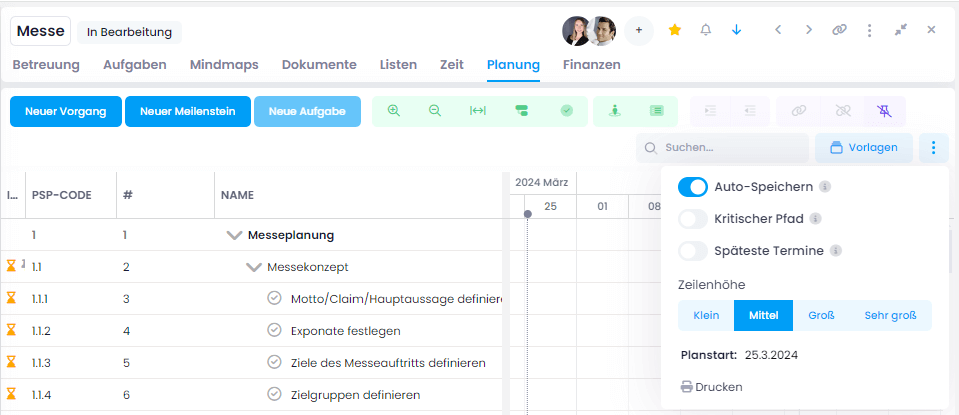The image size is (959, 415).
Task: Click the purple unpin icon
Action: (x=884, y=111)
